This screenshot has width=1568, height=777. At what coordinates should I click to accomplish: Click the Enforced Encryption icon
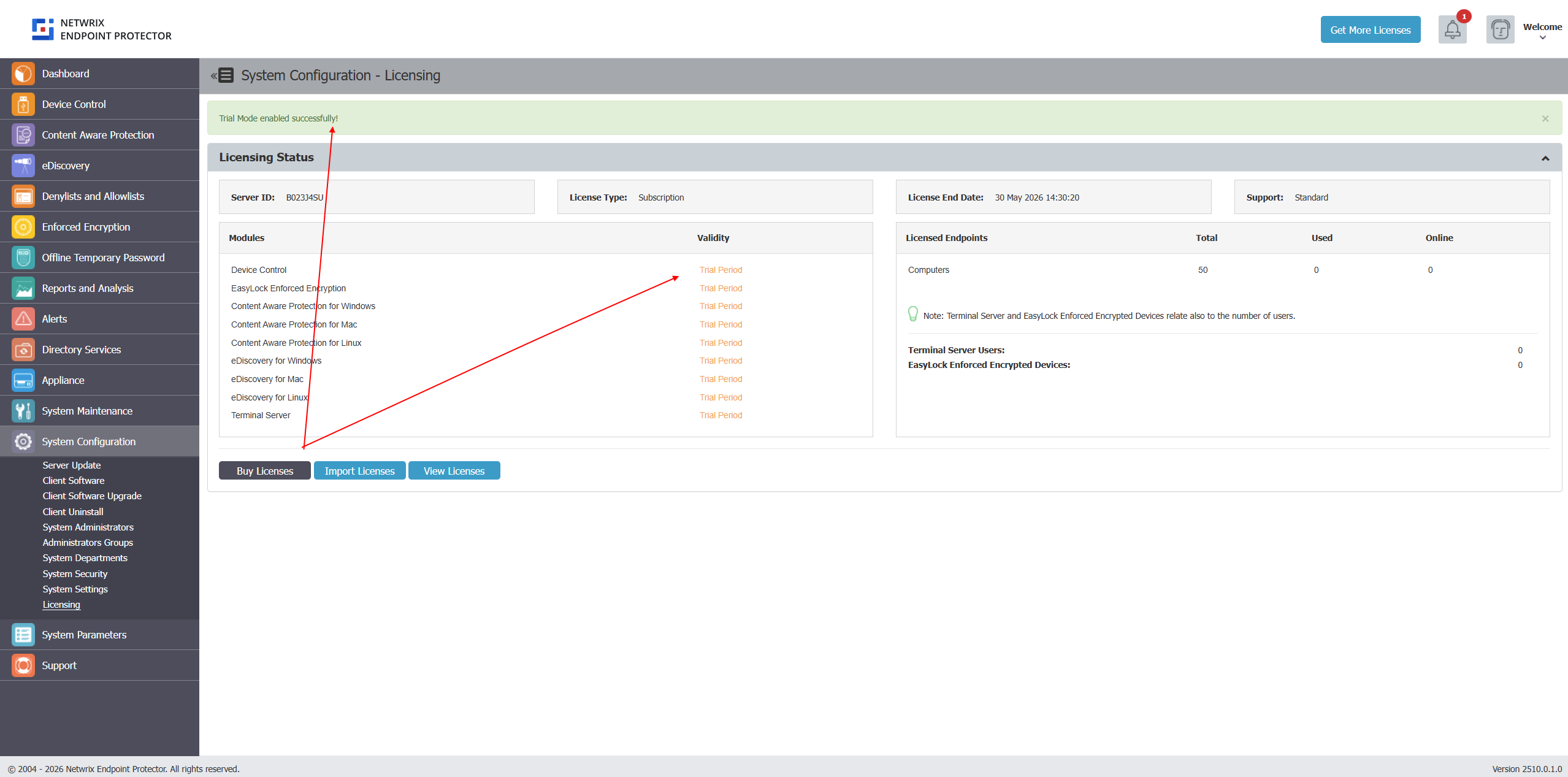point(23,227)
